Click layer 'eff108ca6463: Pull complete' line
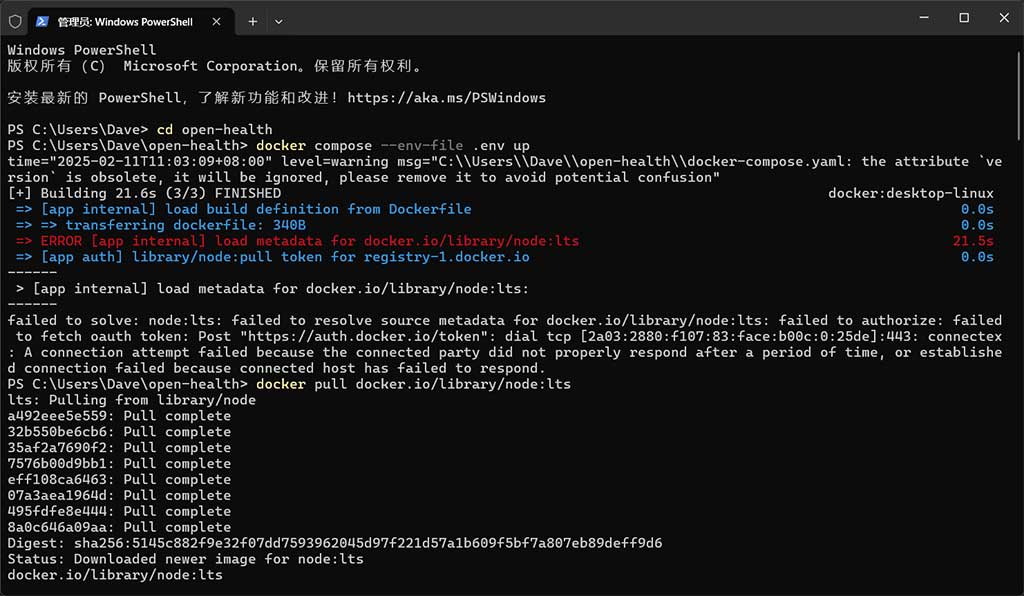Screen dimensions: 1024x596 coord(120,479)
